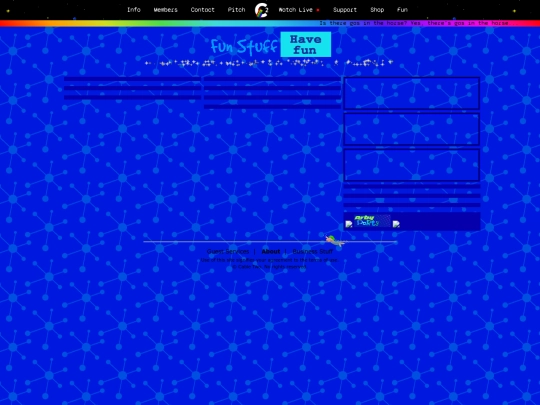Open Watch Live in the nav bar
The height and width of the screenshot is (405, 540).
295,10
